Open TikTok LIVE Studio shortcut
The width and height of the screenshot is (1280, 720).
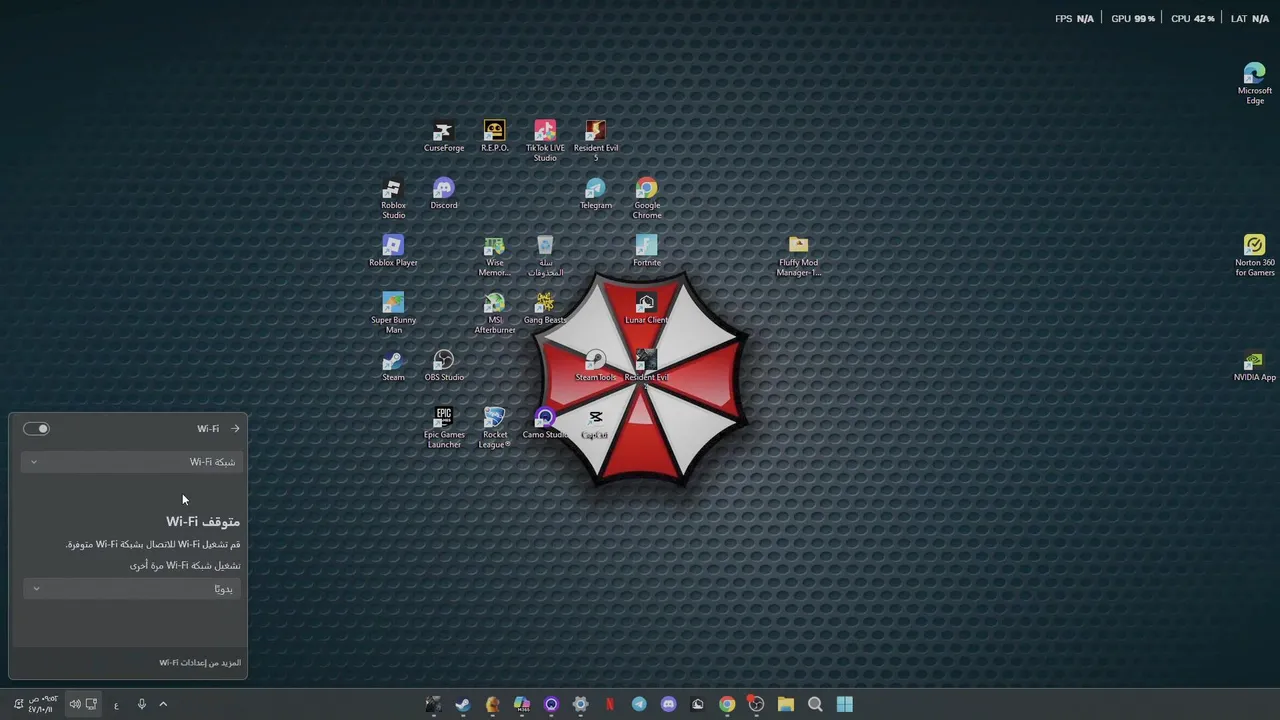[545, 141]
